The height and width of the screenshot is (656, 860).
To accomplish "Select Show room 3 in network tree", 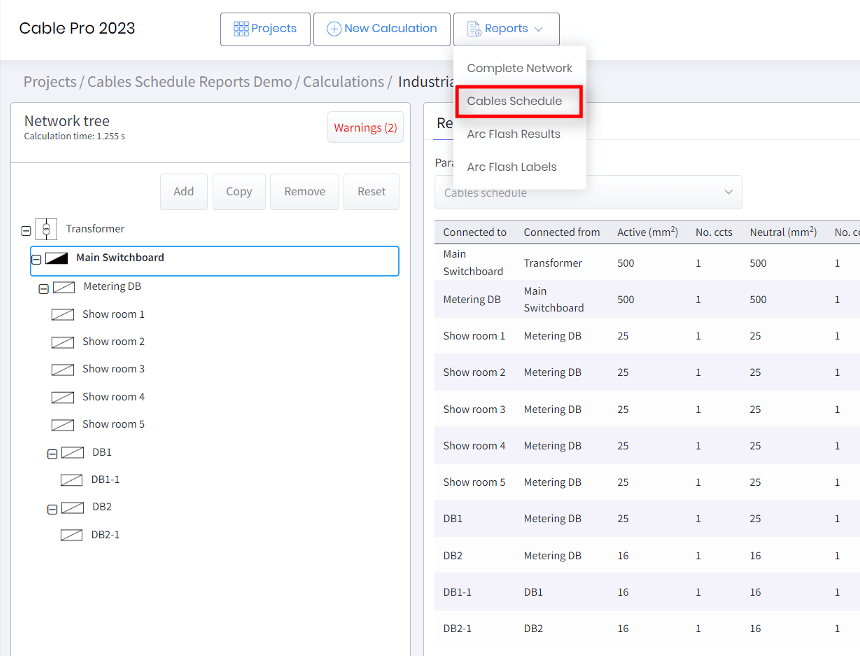I will pyautogui.click(x=113, y=369).
